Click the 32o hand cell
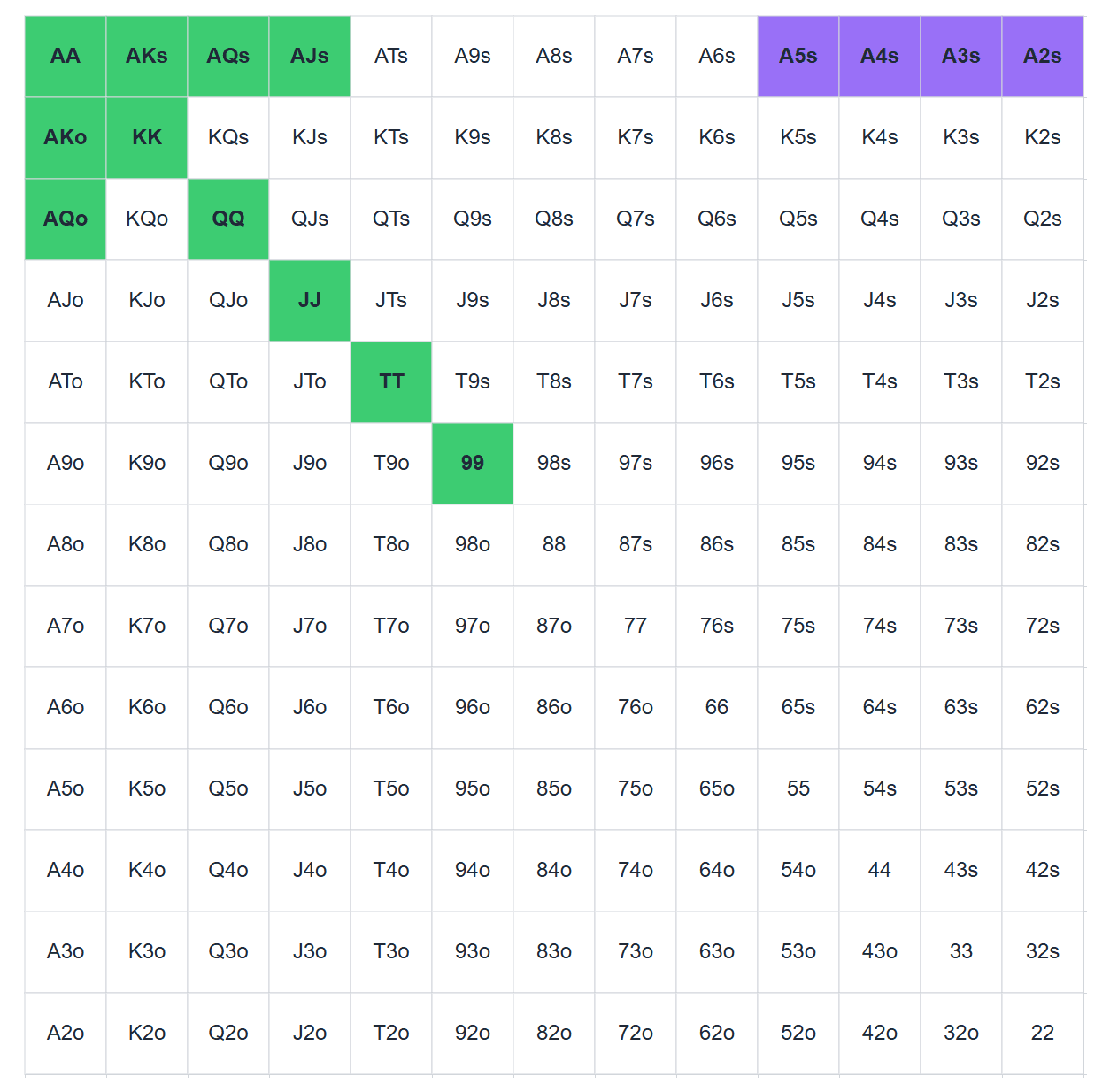1110x1092 pixels. [x=961, y=1033]
